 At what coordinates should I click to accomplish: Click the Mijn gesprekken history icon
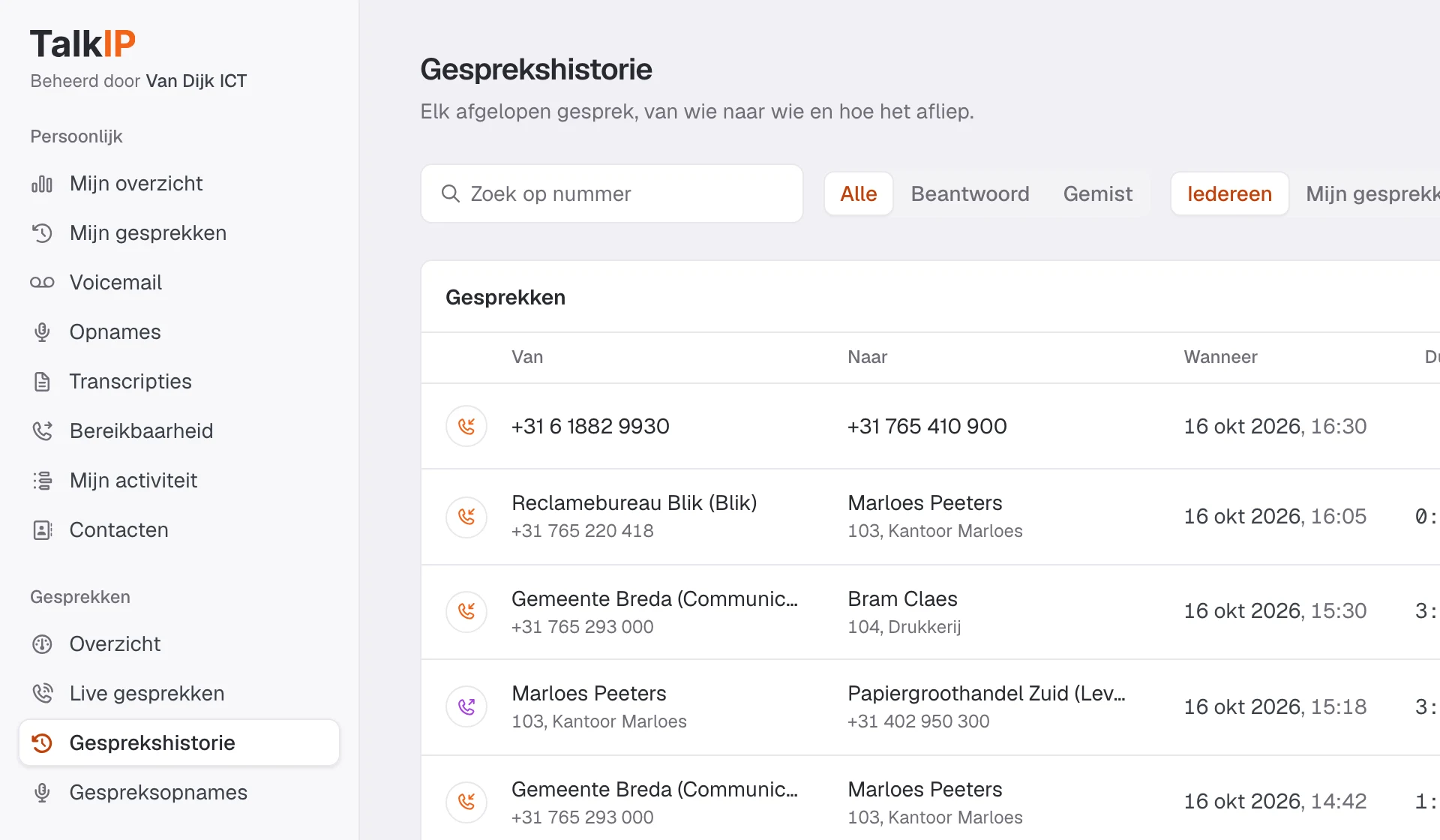pos(42,233)
